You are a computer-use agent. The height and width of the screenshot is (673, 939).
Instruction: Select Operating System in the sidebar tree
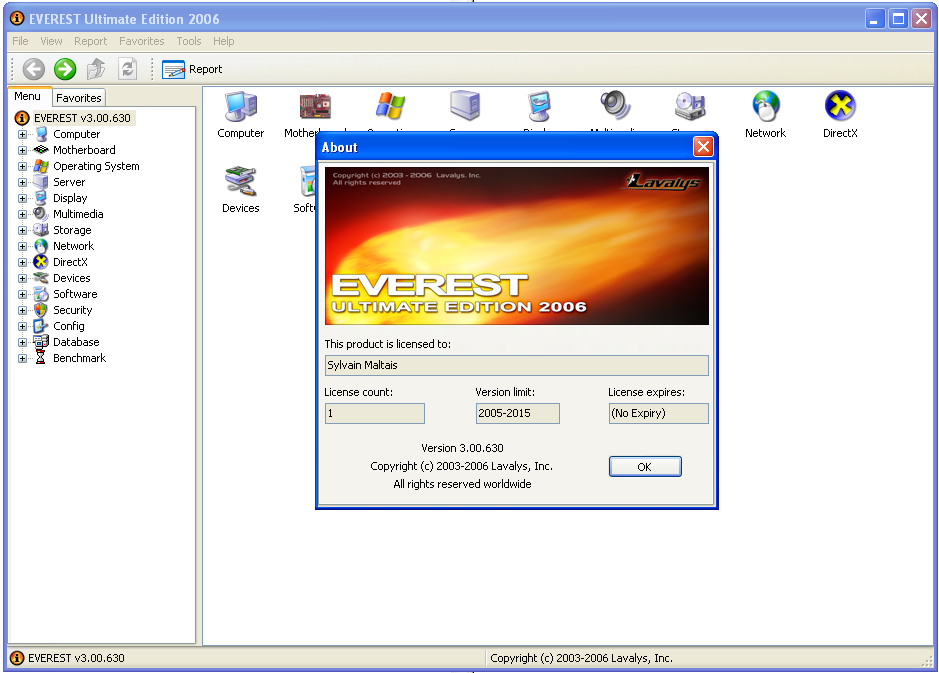96,166
